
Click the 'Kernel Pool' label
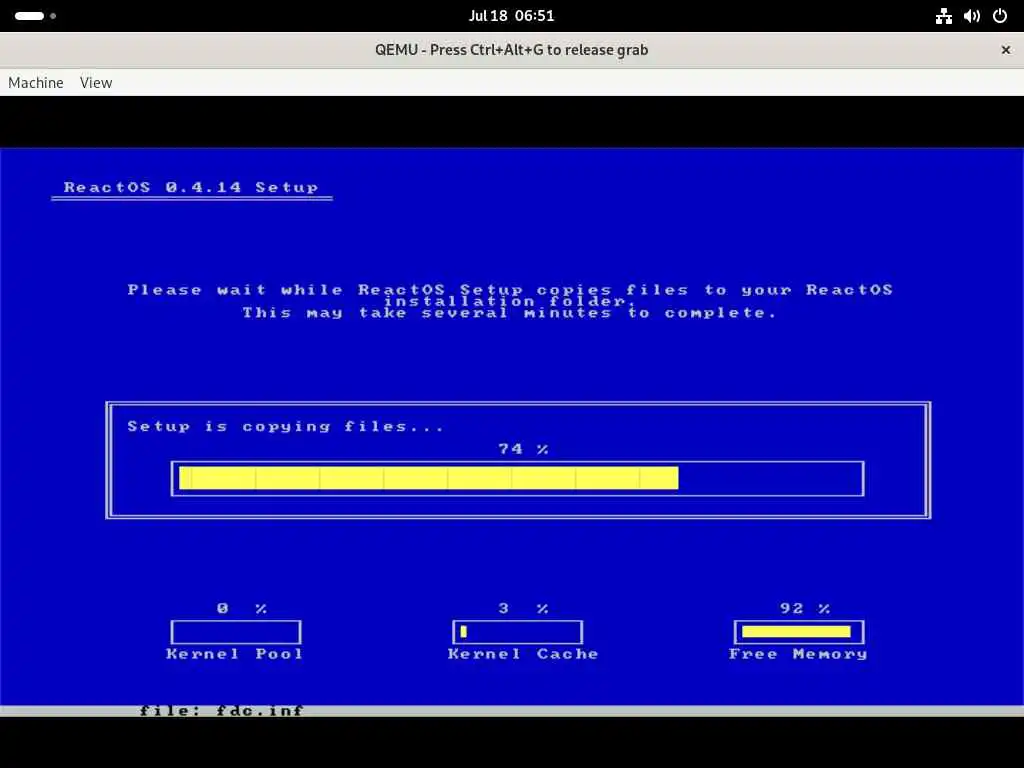click(235, 654)
